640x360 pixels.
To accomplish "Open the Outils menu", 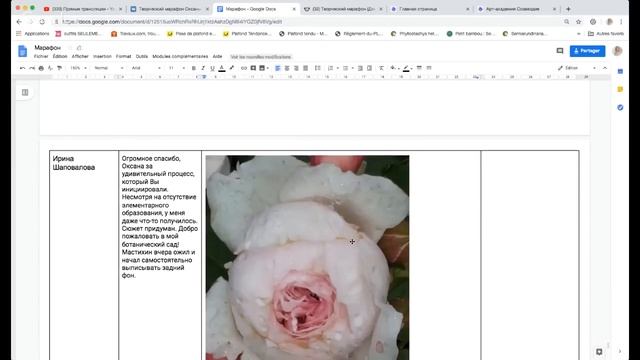I will coord(142,56).
